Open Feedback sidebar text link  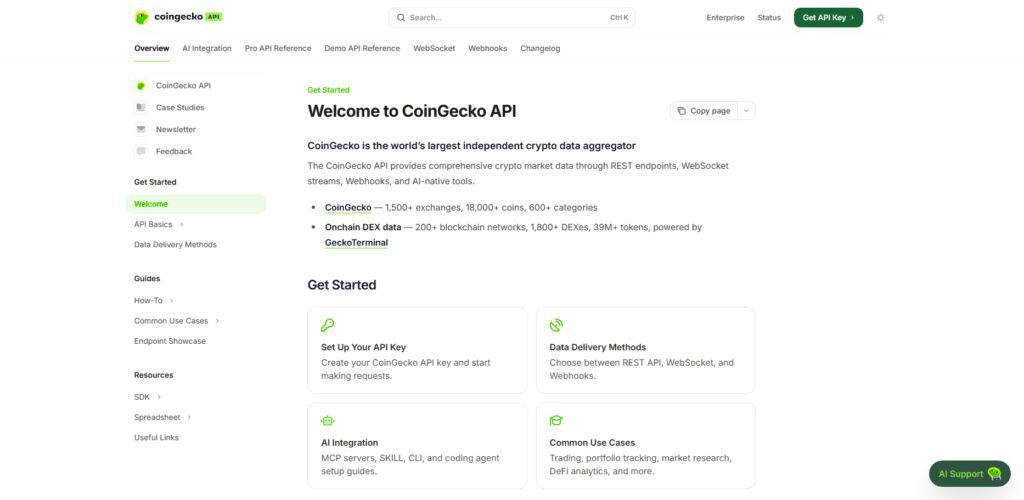(x=174, y=151)
